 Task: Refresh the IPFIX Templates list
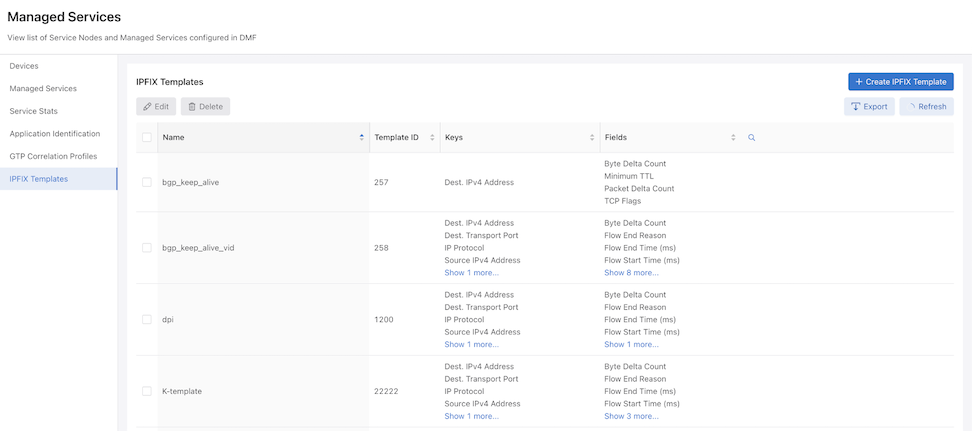click(x=927, y=107)
